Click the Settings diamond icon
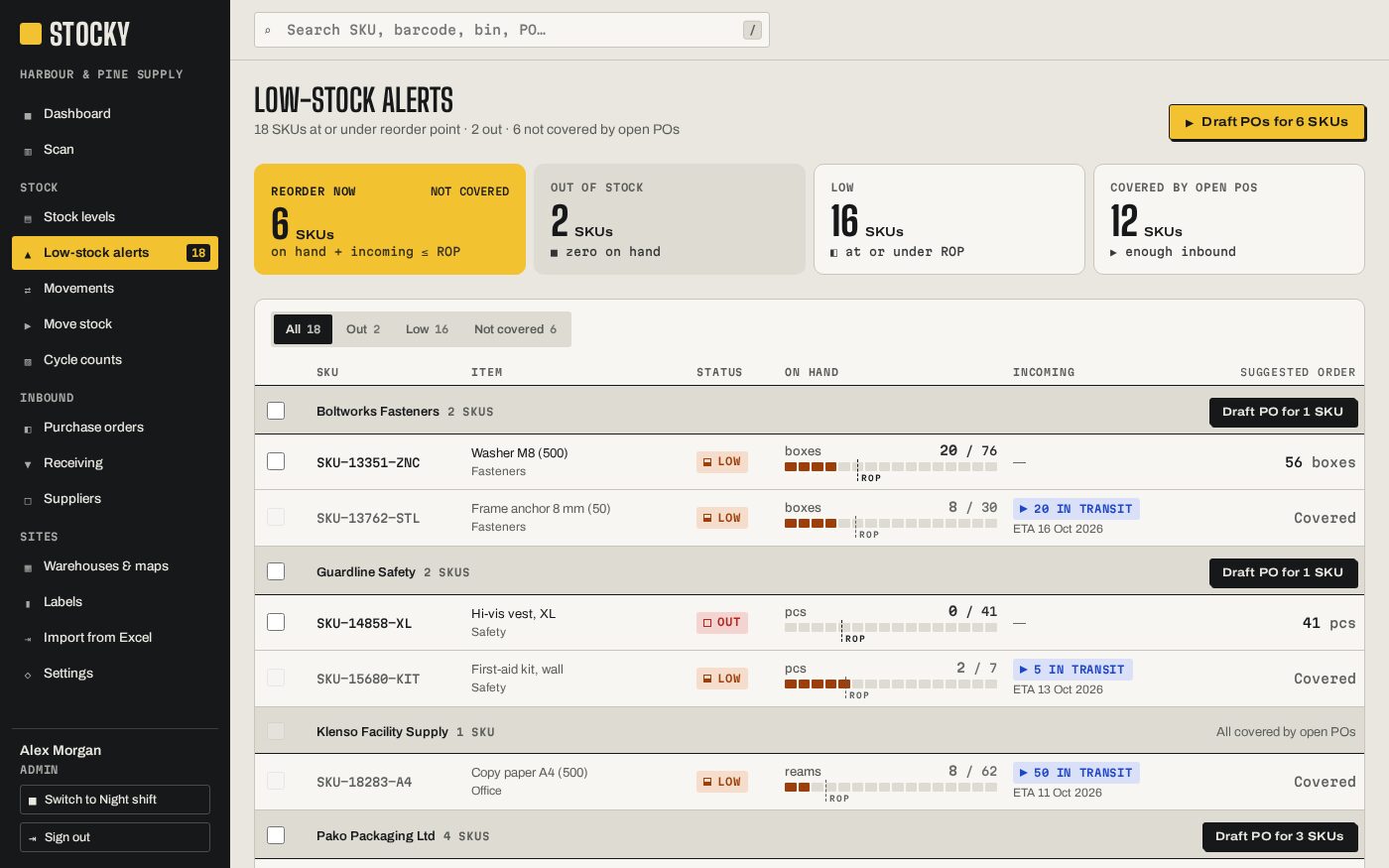 pyautogui.click(x=28, y=675)
